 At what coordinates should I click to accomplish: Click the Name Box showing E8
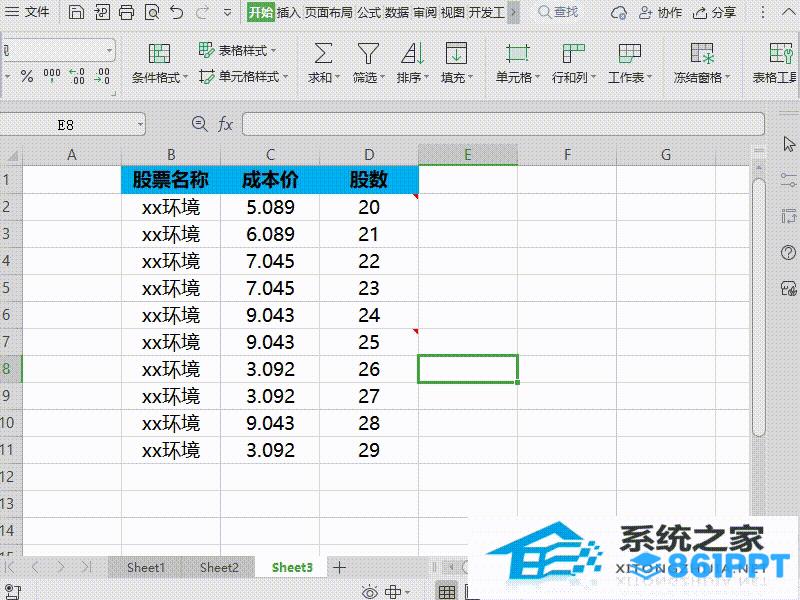pos(65,125)
